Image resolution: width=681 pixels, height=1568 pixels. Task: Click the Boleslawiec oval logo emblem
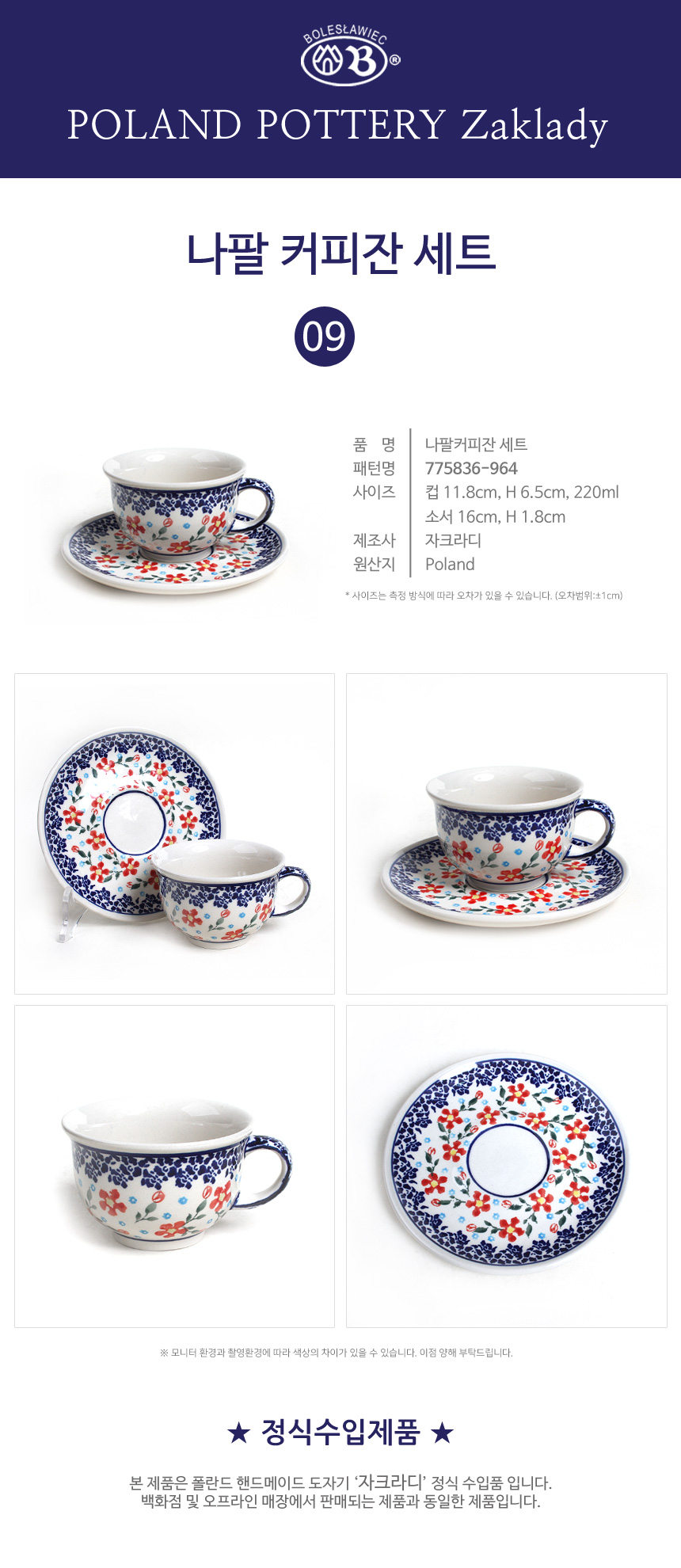coord(344,62)
